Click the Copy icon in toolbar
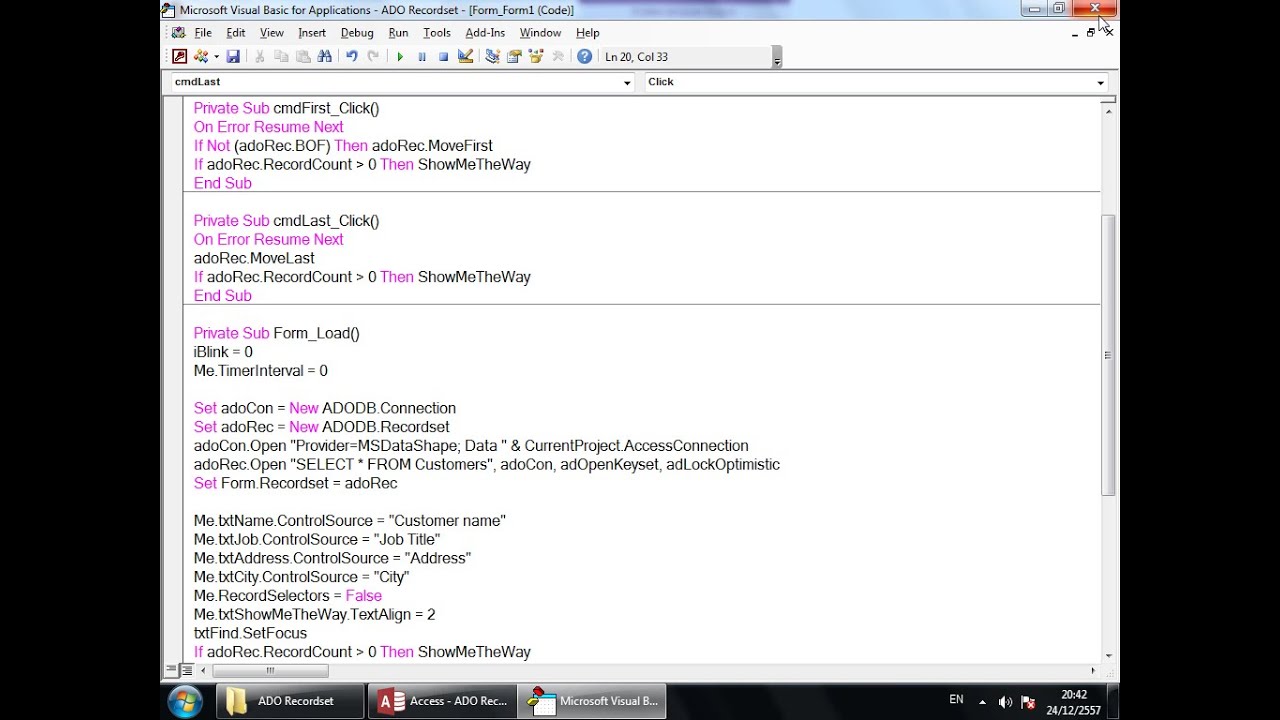Image resolution: width=1280 pixels, height=720 pixels. [x=282, y=57]
